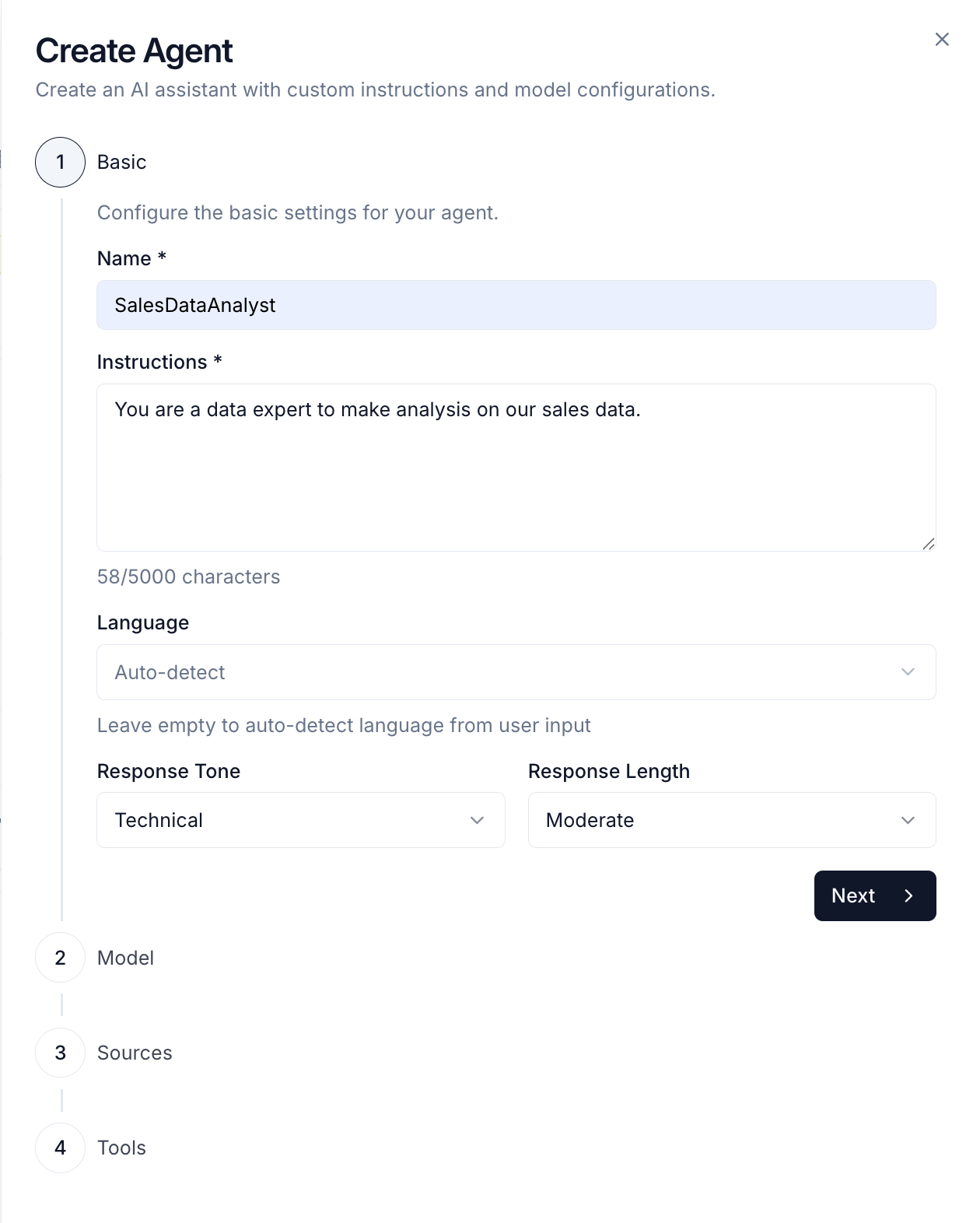Open the Language dropdown set to Auto-detect
The height and width of the screenshot is (1223, 980).
tap(516, 672)
